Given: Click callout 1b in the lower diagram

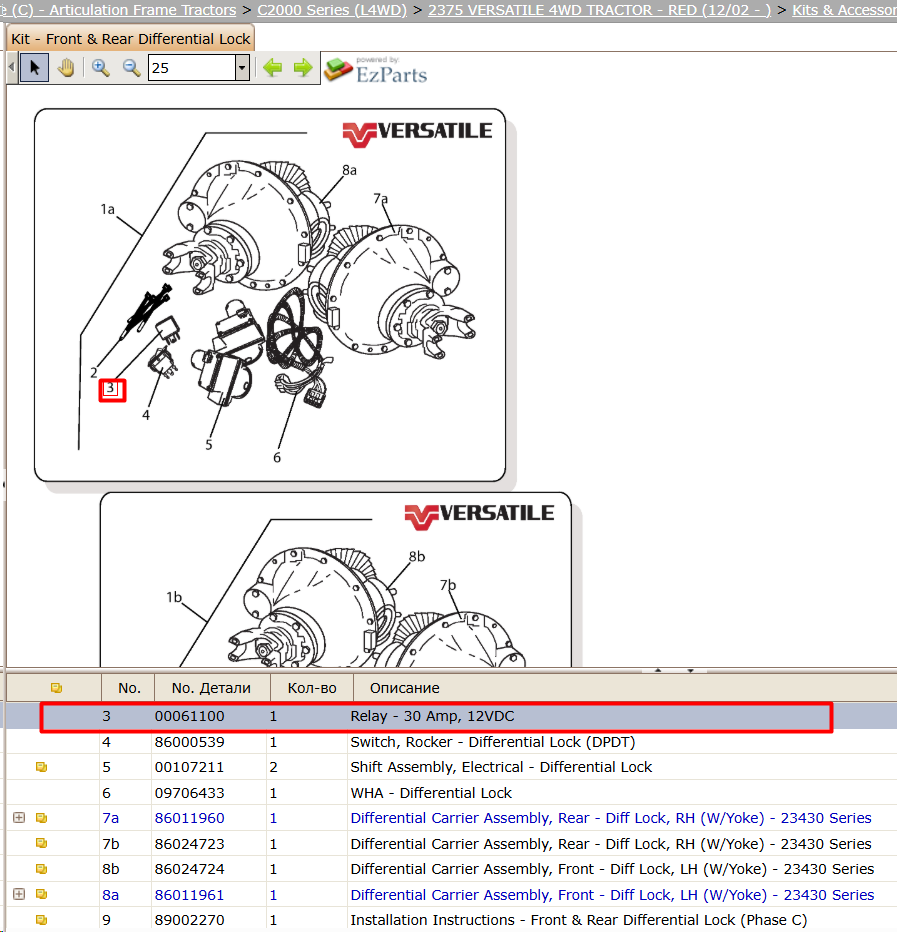Looking at the screenshot, I should point(174,597).
